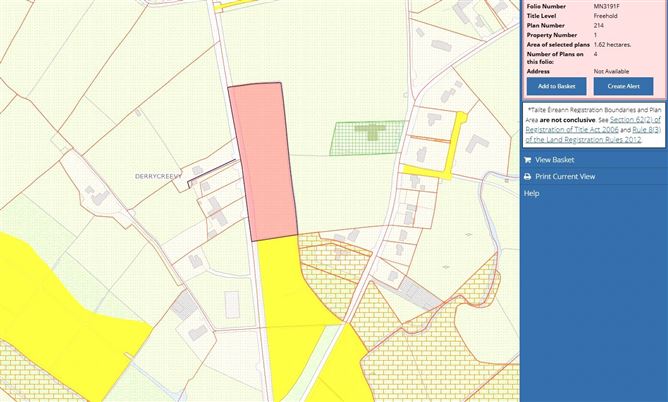Viewport: 668px width, 402px height.
Task: Click the DERRYCREEVY townland label
Action: pos(158,176)
